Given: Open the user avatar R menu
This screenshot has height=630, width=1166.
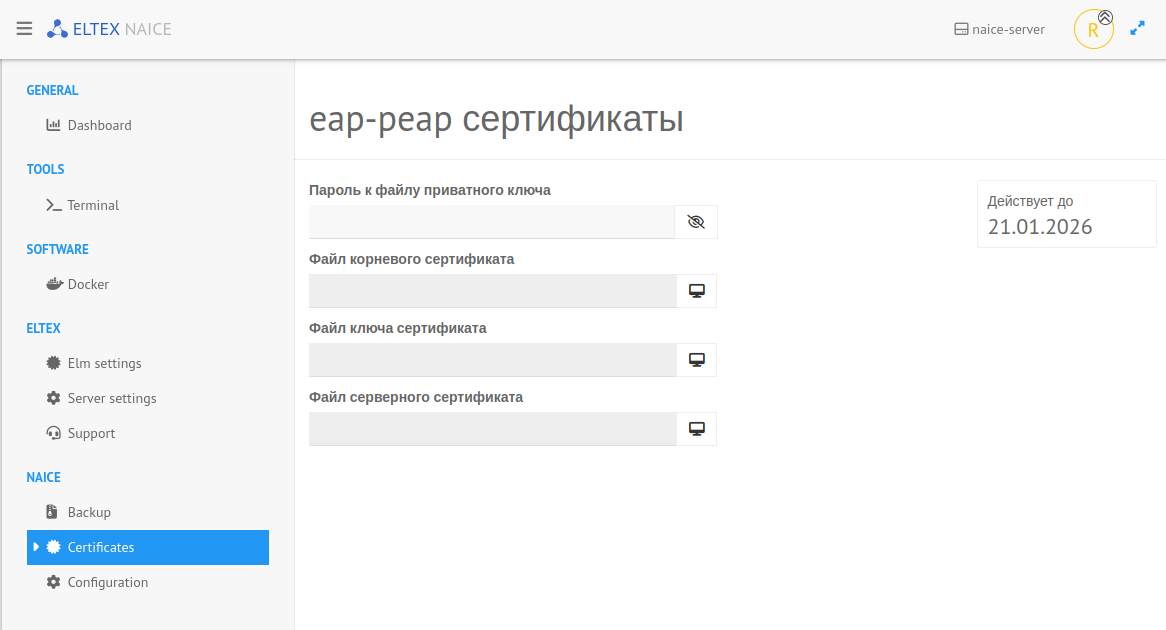Looking at the screenshot, I should pyautogui.click(x=1093, y=30).
